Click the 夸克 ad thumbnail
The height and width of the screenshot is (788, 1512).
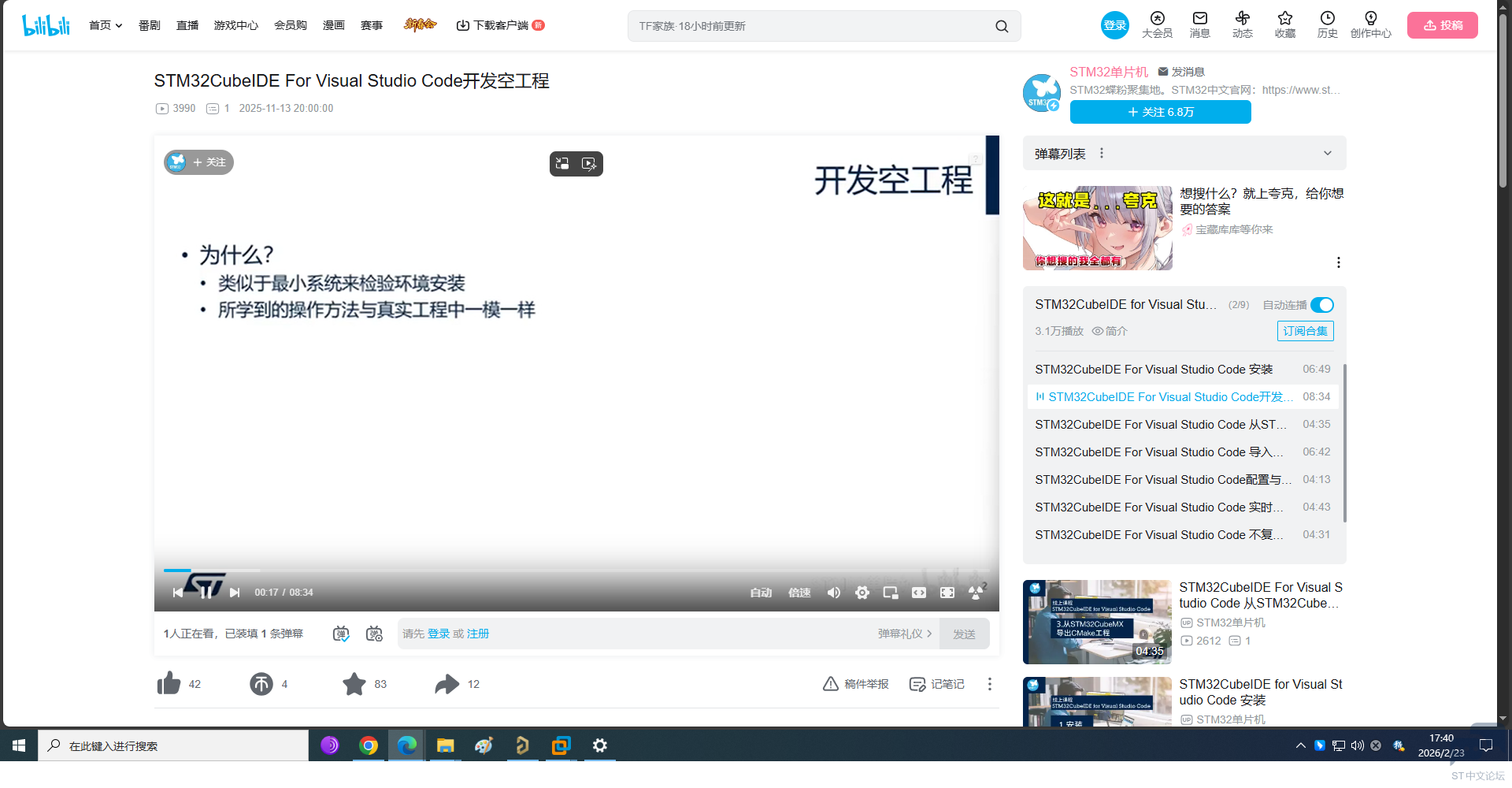click(1098, 229)
